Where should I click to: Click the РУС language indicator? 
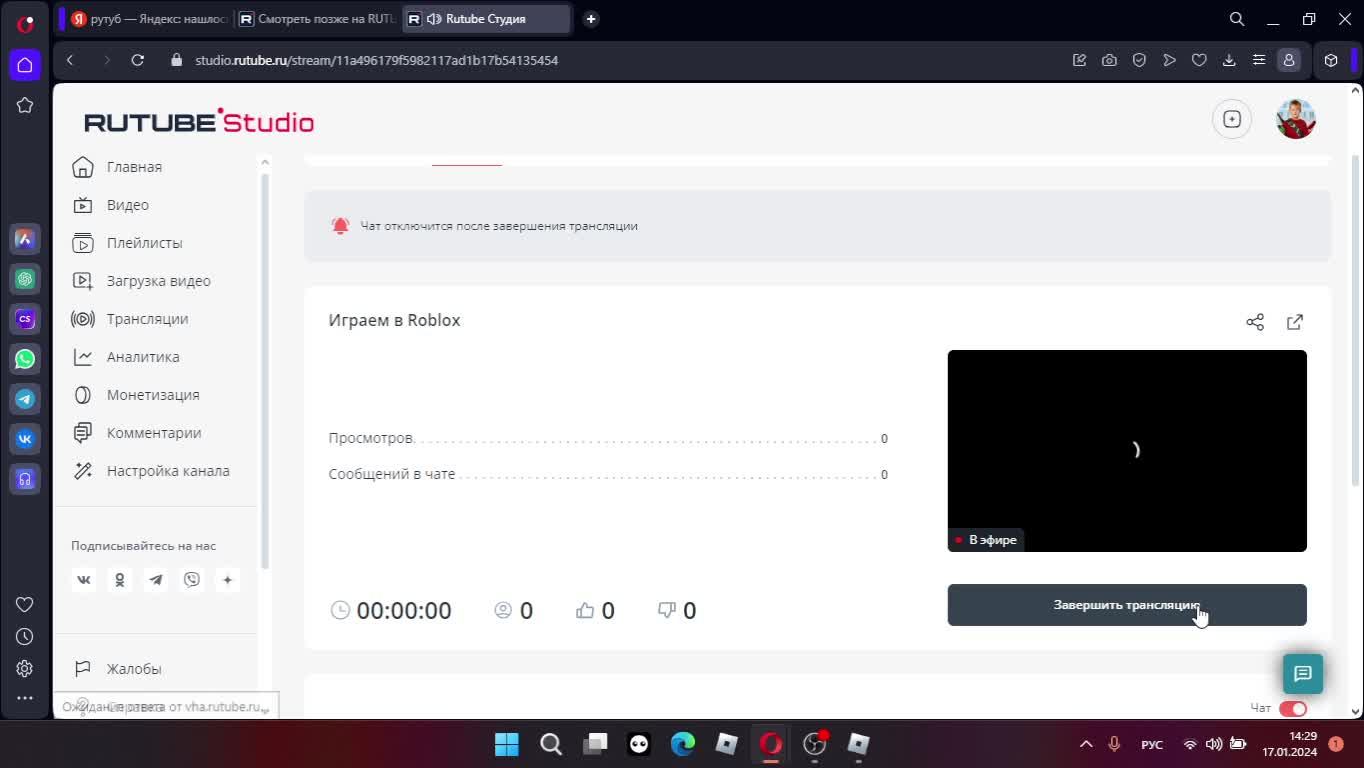pos(1152,744)
